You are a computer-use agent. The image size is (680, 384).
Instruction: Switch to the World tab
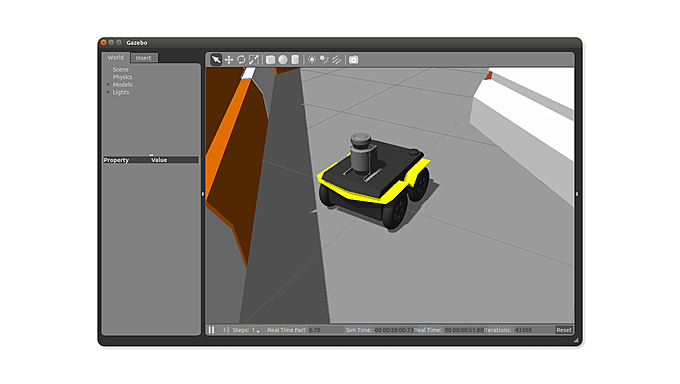pos(116,57)
